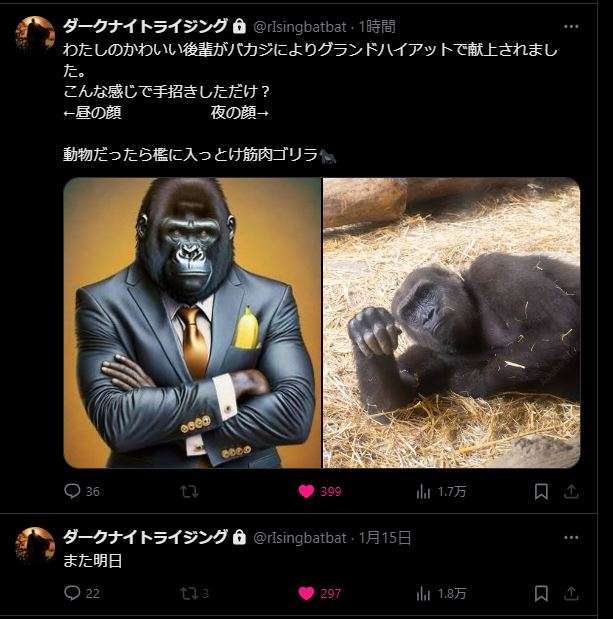The height and width of the screenshot is (619, 613).
Task: Open the 1時間 timestamp of first post
Action: pyautogui.click(x=376, y=26)
